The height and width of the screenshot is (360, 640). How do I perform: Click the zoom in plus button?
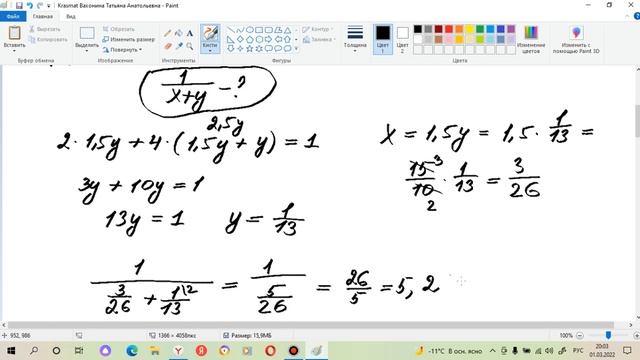(x=636, y=335)
